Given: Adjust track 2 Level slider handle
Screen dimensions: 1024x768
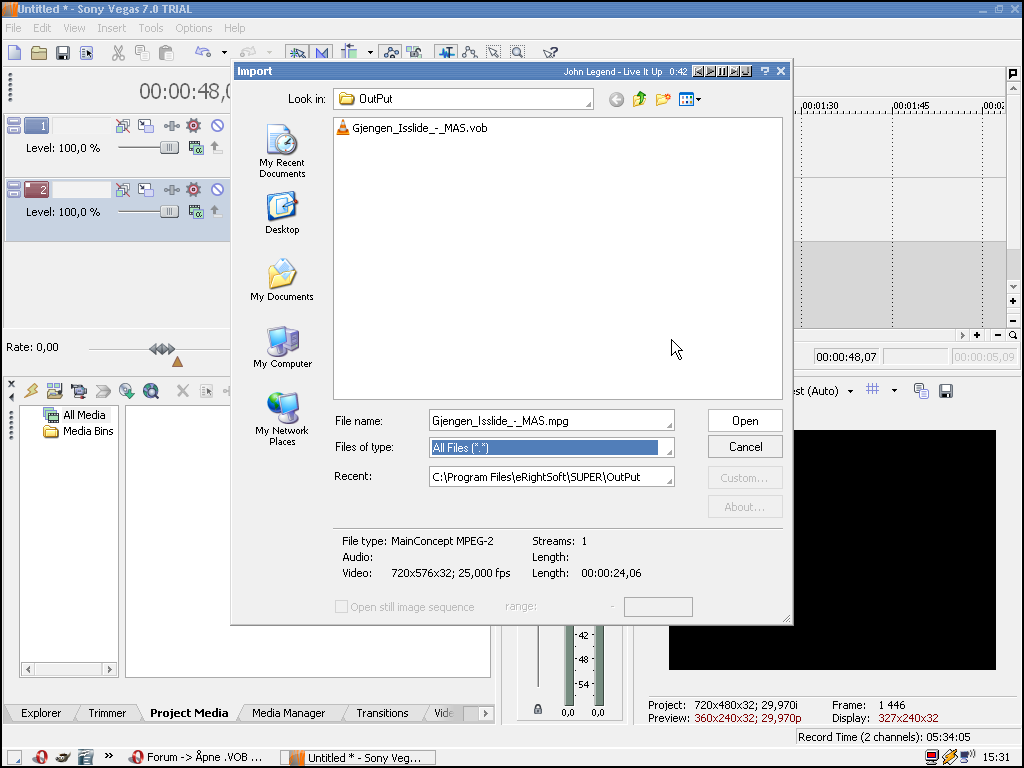Looking at the screenshot, I should tap(169, 212).
